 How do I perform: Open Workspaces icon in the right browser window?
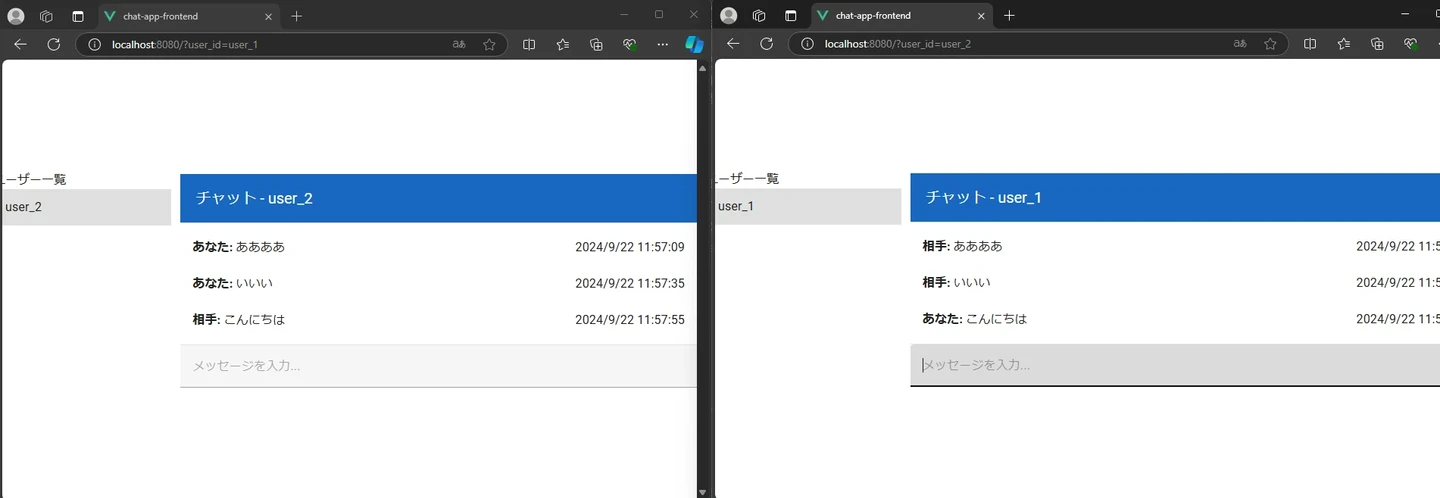(x=759, y=16)
